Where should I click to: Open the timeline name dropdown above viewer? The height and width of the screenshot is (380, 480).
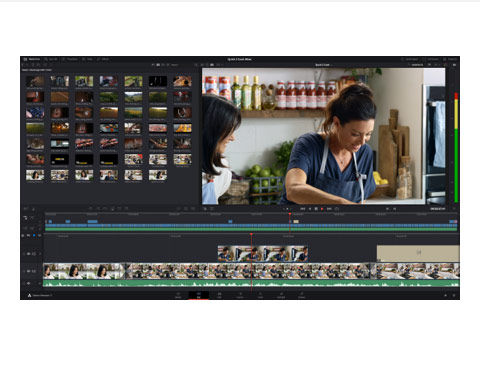click(x=324, y=65)
